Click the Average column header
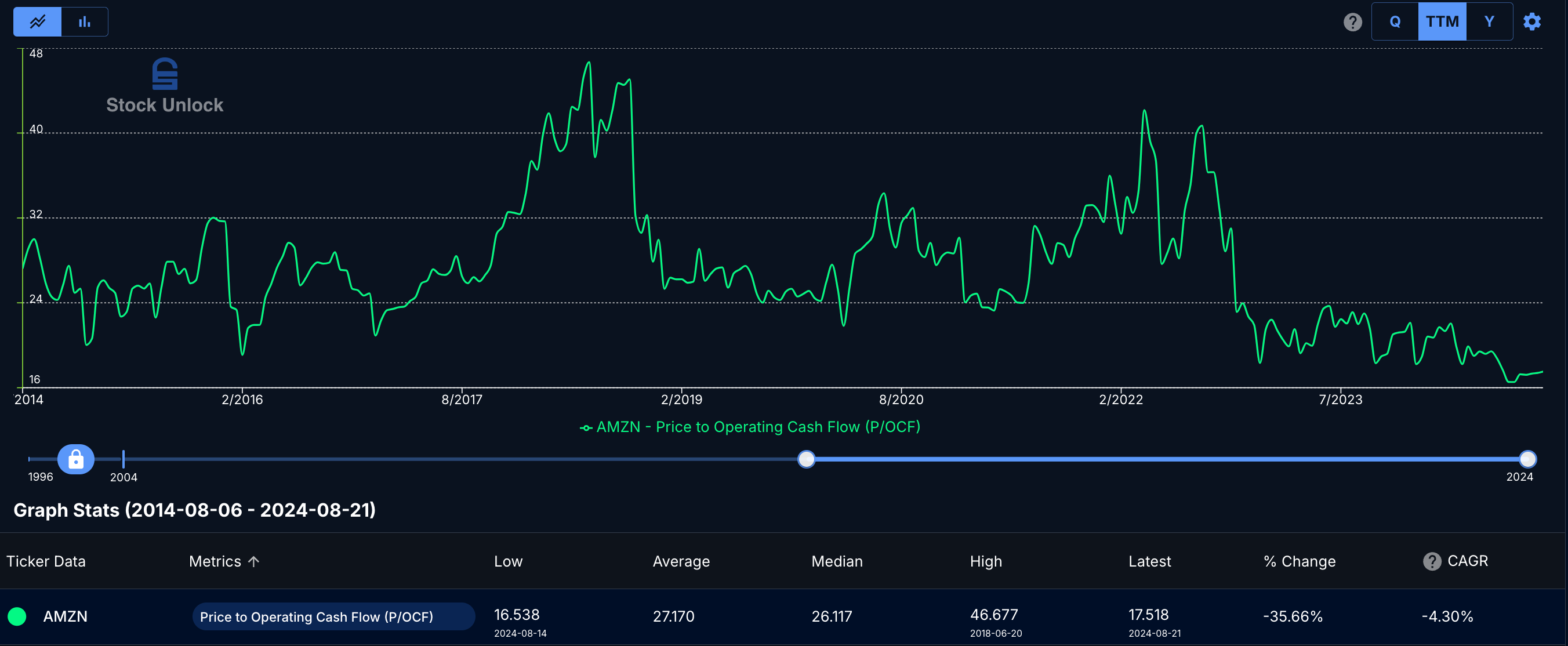The width and height of the screenshot is (1568, 646). tap(681, 561)
